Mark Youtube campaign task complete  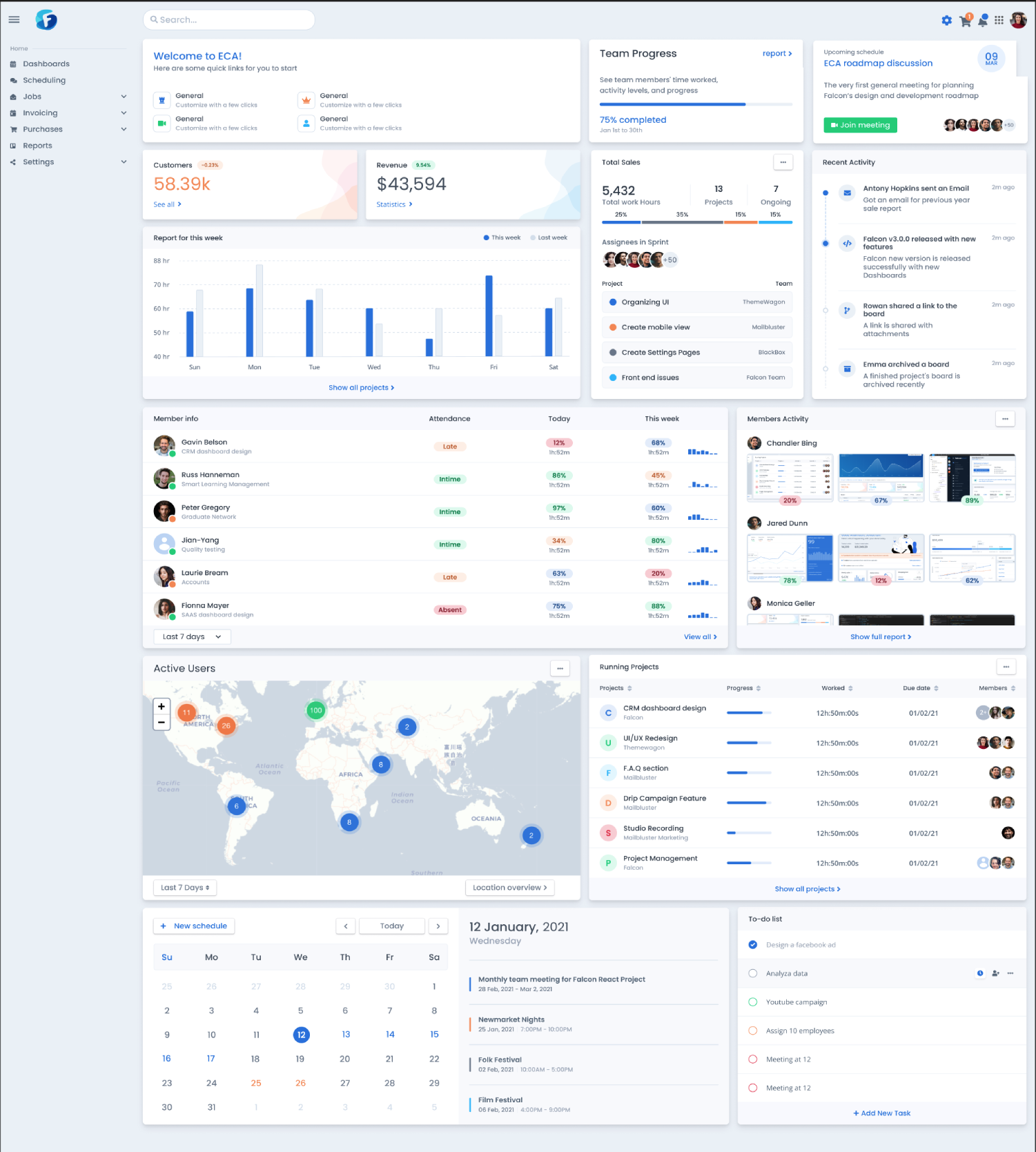pos(753,1002)
